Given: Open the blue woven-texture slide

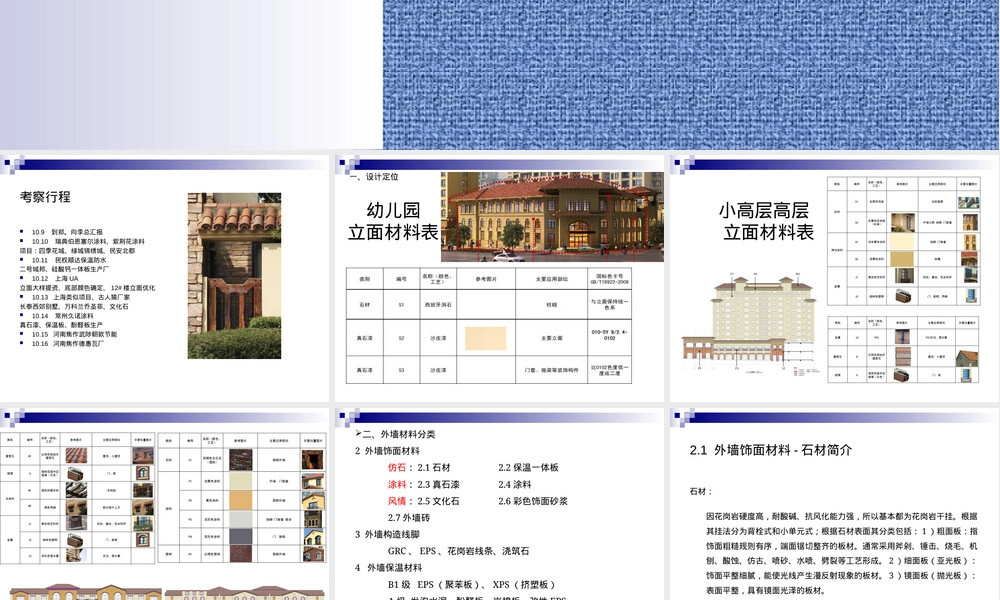Looking at the screenshot, I should (x=691, y=75).
